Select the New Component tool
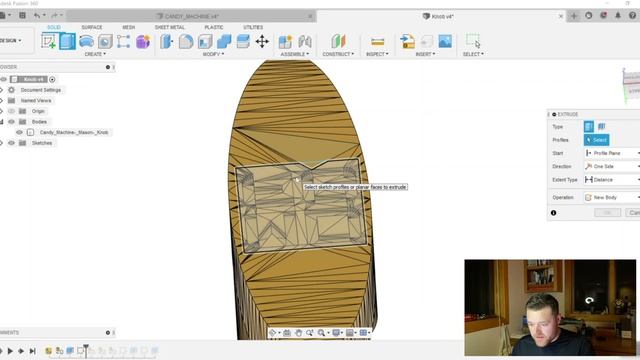This screenshot has height=360, width=640. click(x=285, y=42)
